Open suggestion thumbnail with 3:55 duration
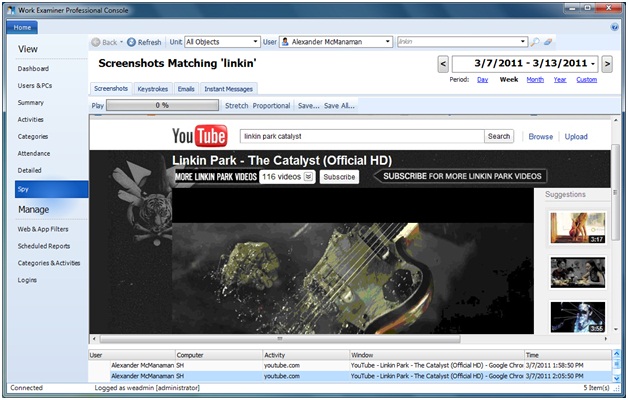The image size is (628, 400). click(x=578, y=317)
